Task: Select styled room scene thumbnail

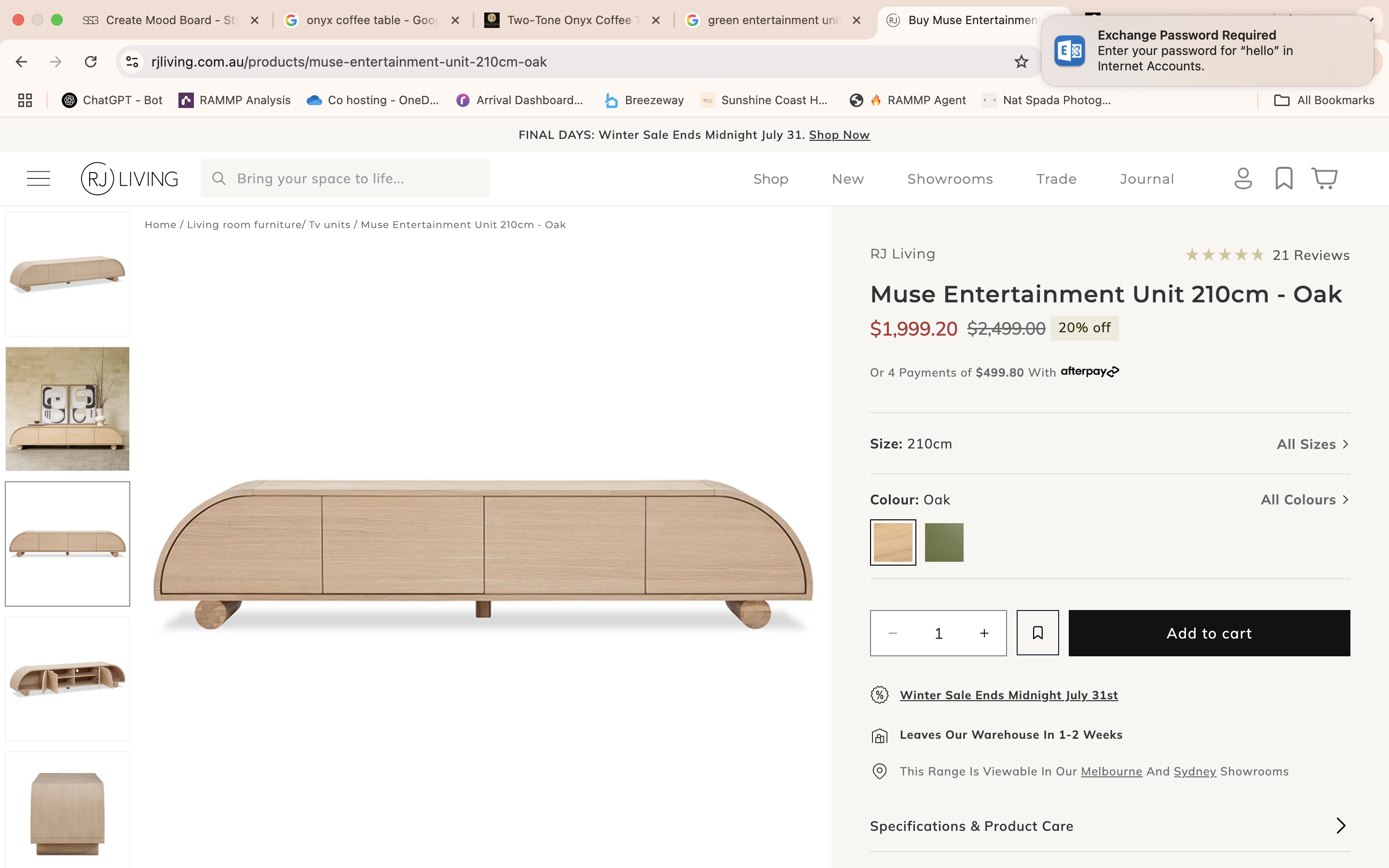Action: (68, 409)
